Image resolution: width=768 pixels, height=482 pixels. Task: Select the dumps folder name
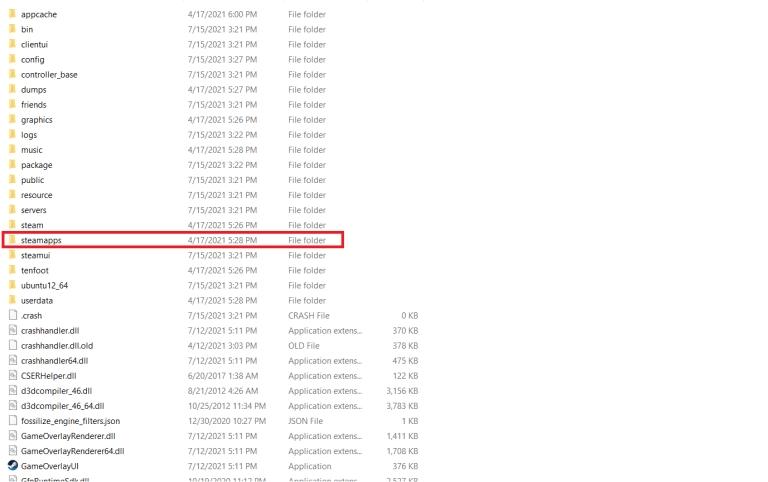(x=33, y=90)
